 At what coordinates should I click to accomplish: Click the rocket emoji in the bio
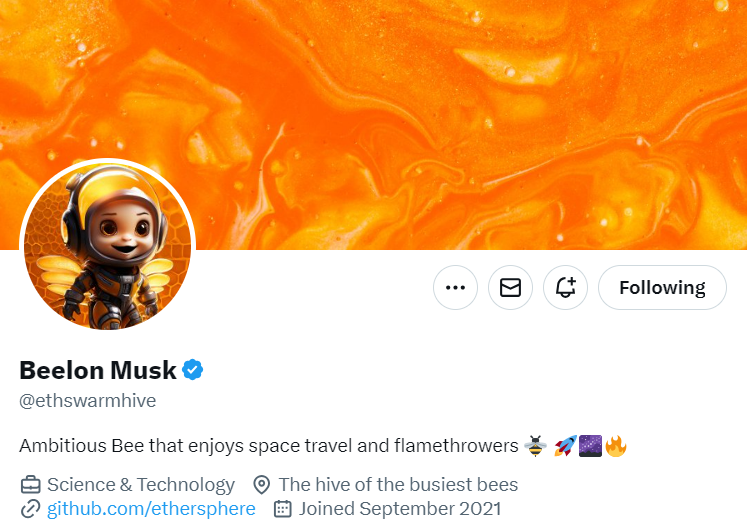pos(564,445)
